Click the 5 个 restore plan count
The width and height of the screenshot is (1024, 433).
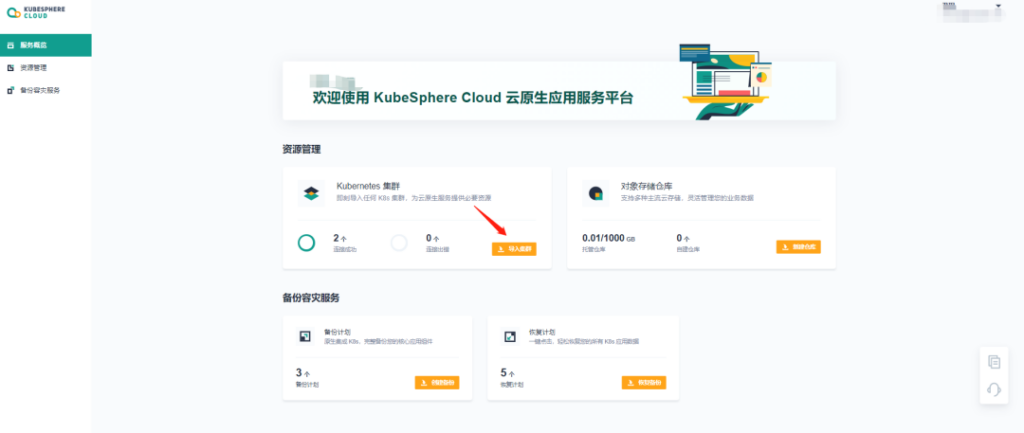[507, 373]
